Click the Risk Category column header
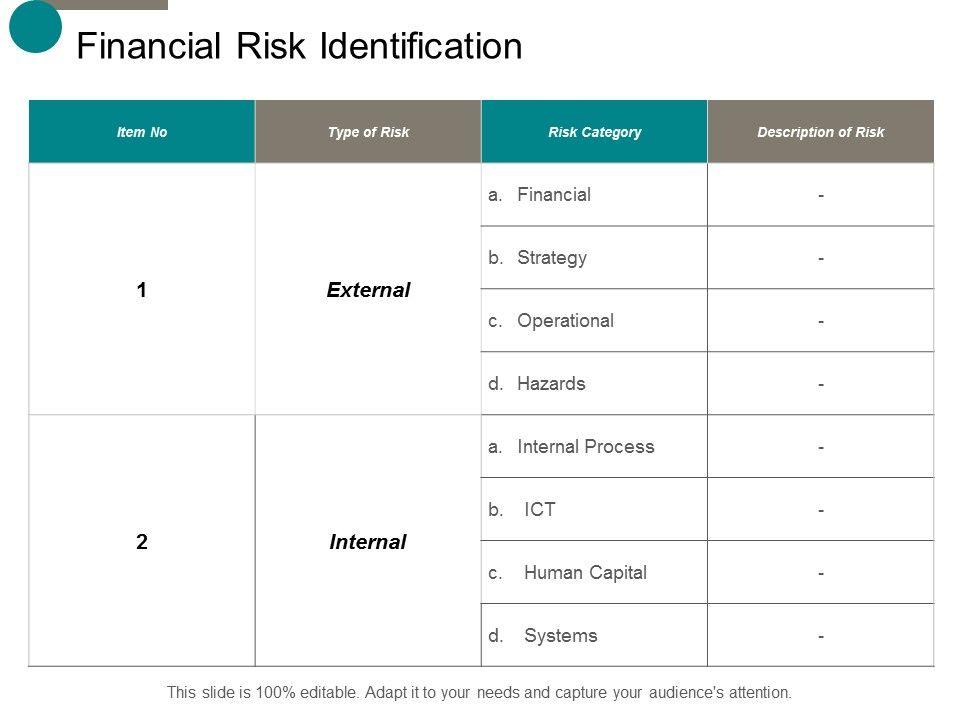960x720 pixels. [x=594, y=132]
